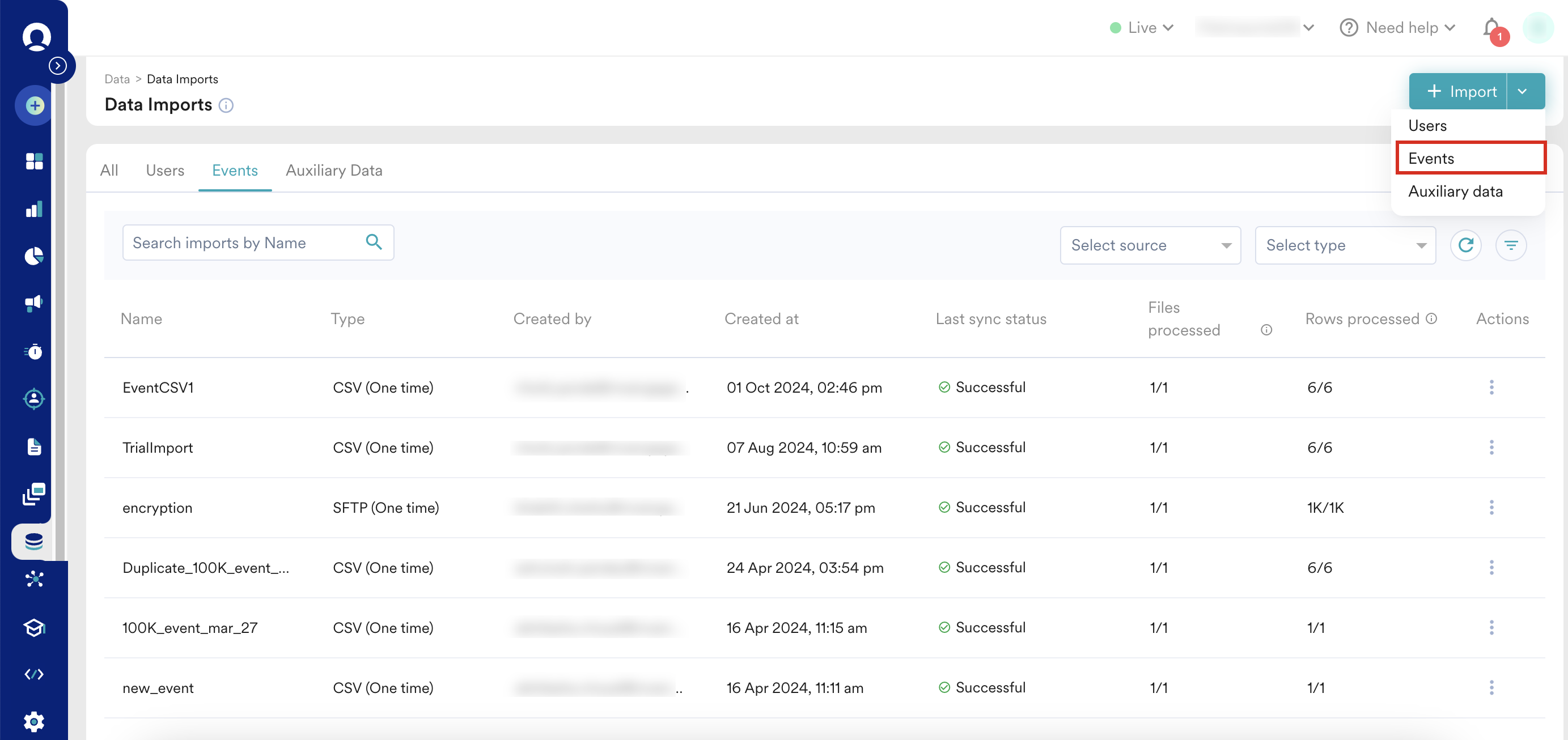This screenshot has height=740, width=1568.
Task: Open the Select type dropdown
Action: (1345, 245)
